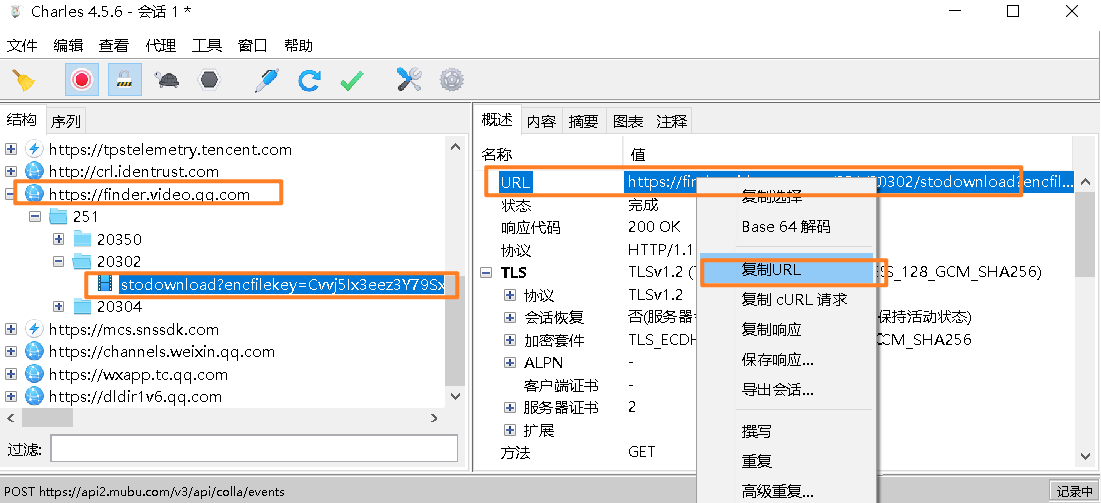This screenshot has width=1101, height=503.
Task: Open the 窗口 menu
Action: tap(253, 46)
